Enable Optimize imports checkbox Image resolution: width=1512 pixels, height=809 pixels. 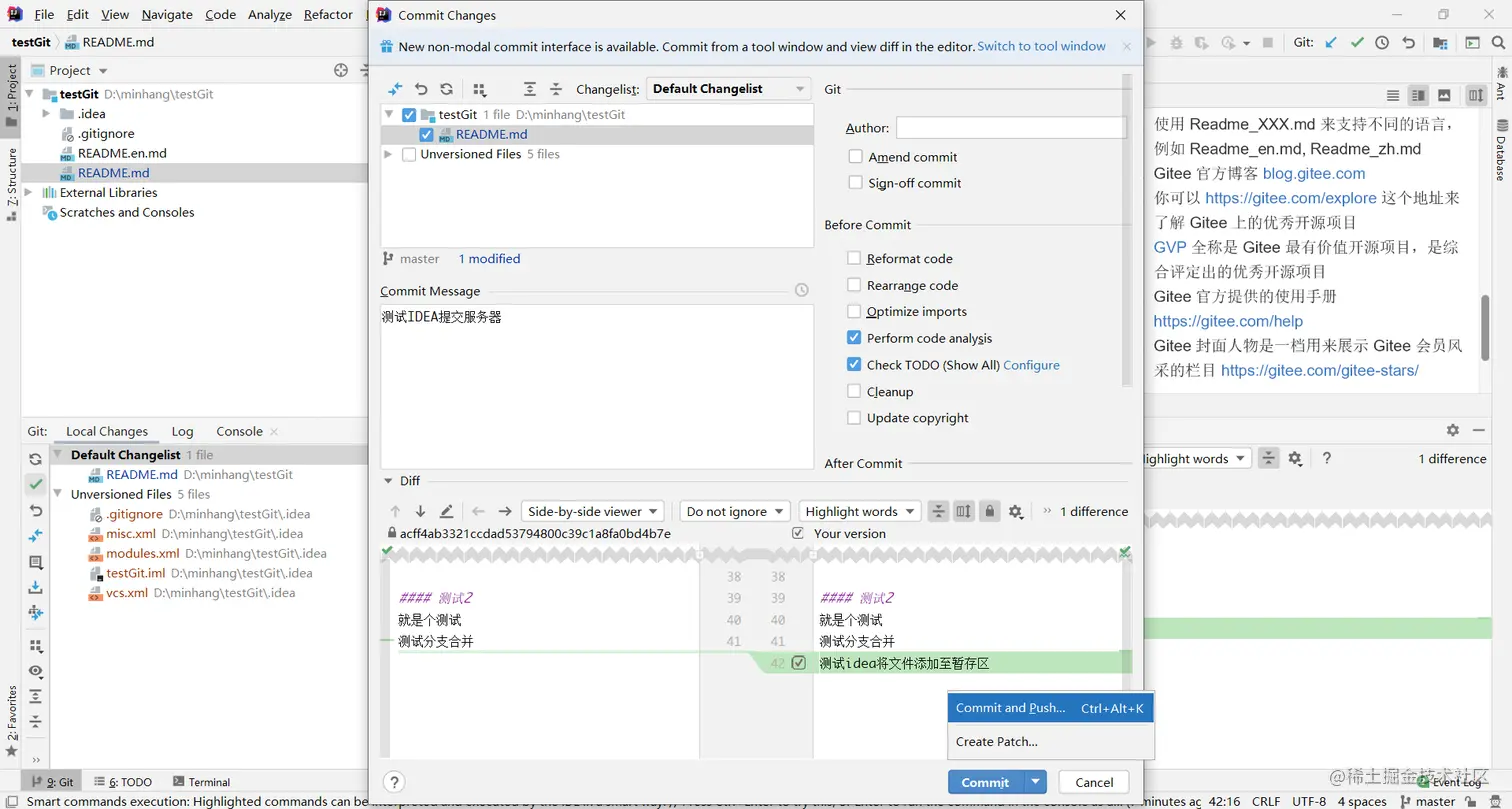pyautogui.click(x=854, y=311)
